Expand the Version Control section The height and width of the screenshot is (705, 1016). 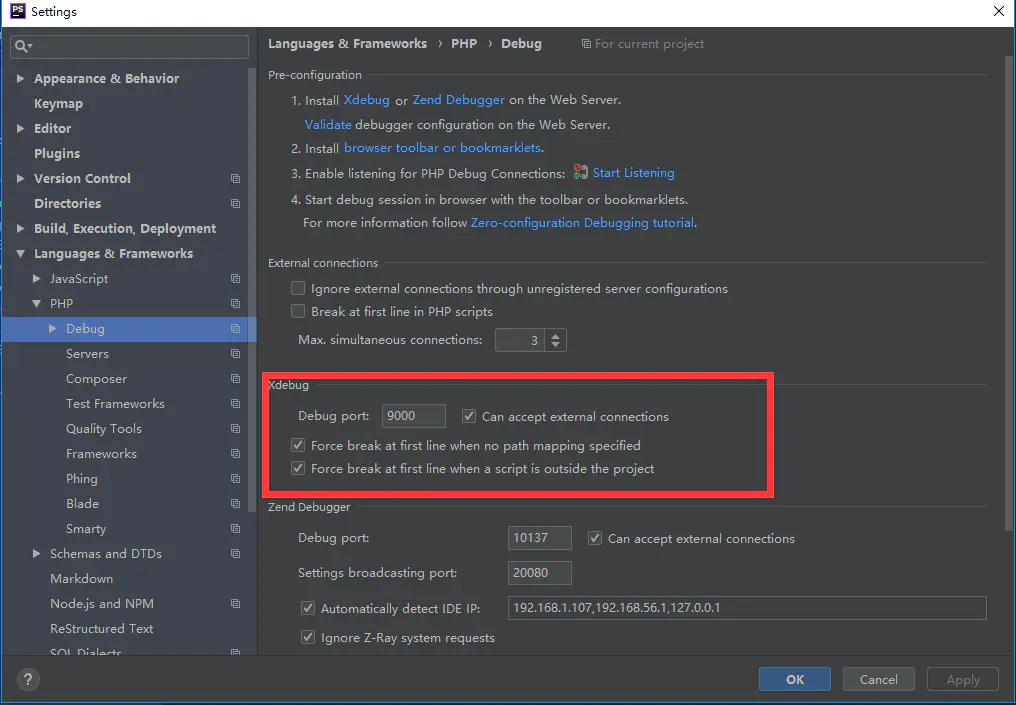pyautogui.click(x=20, y=178)
